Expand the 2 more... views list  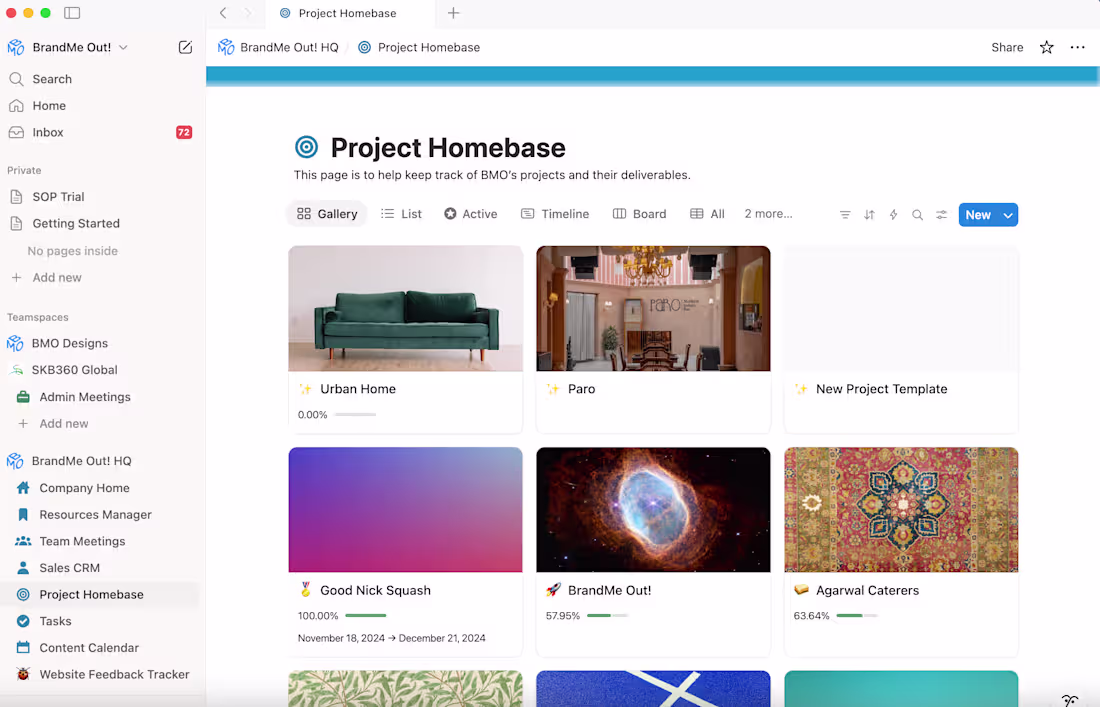768,213
